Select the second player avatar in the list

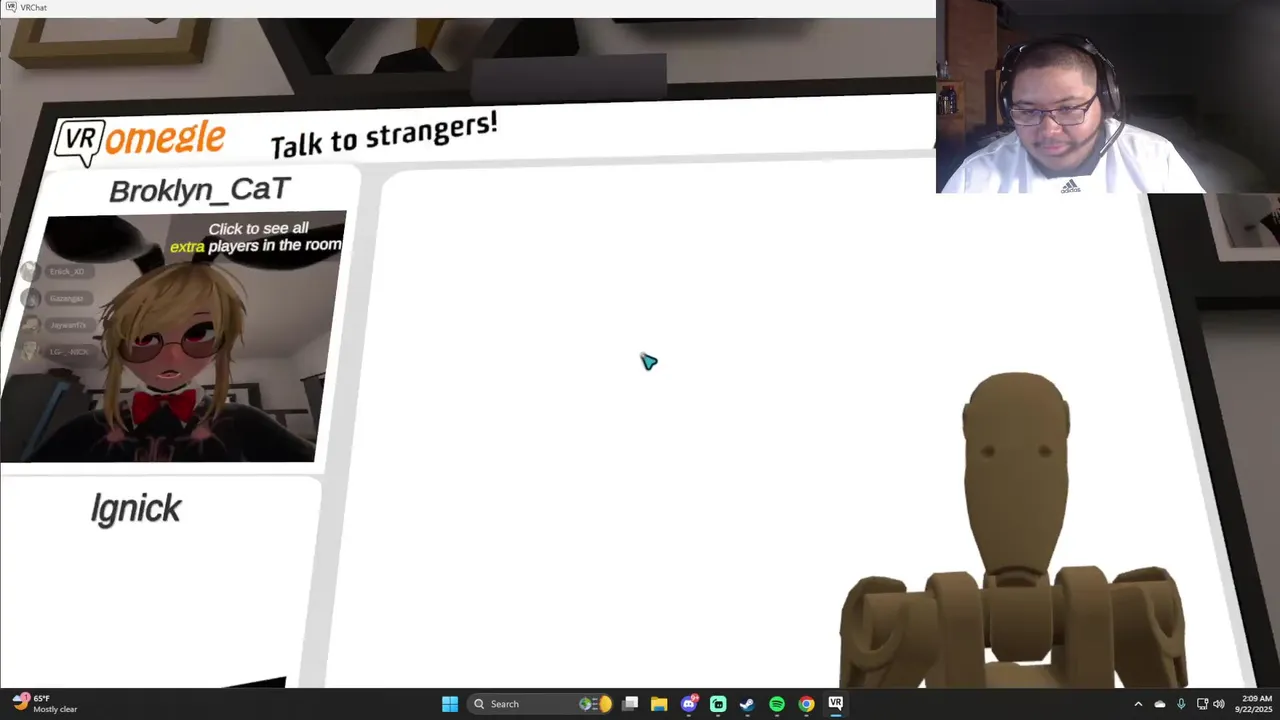coord(31,298)
